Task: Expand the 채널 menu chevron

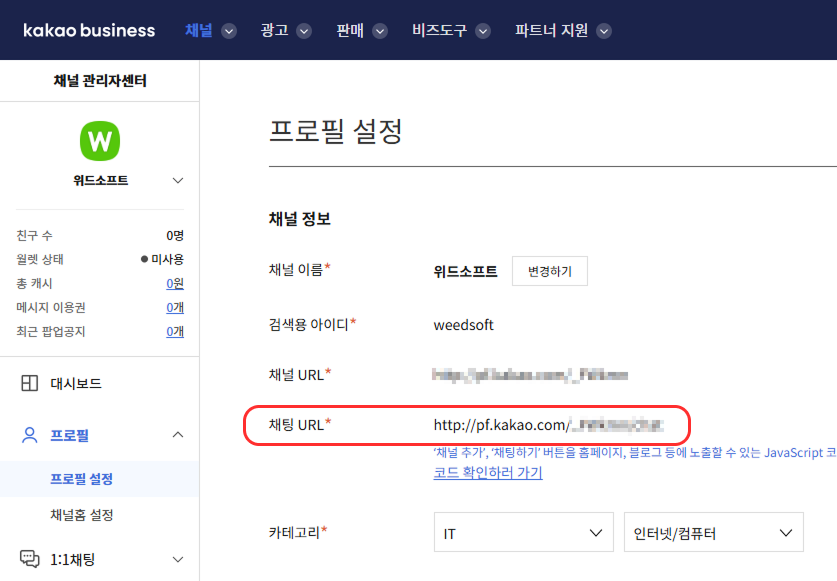Action: 229,32
